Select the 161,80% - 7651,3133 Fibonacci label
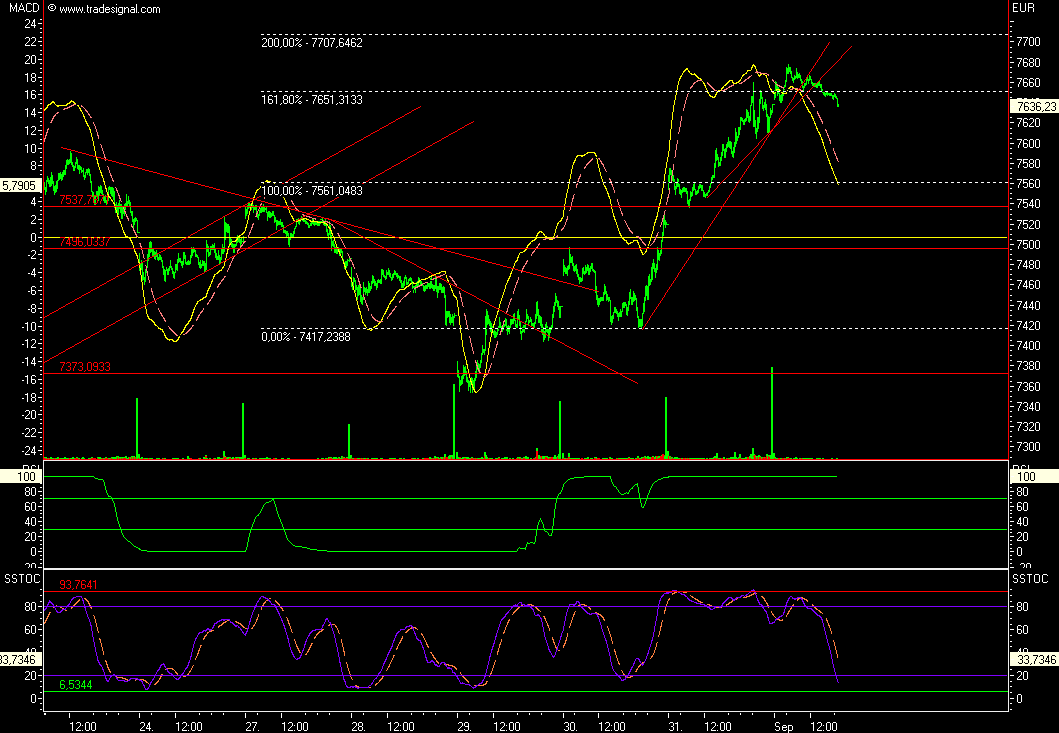 click(x=311, y=100)
